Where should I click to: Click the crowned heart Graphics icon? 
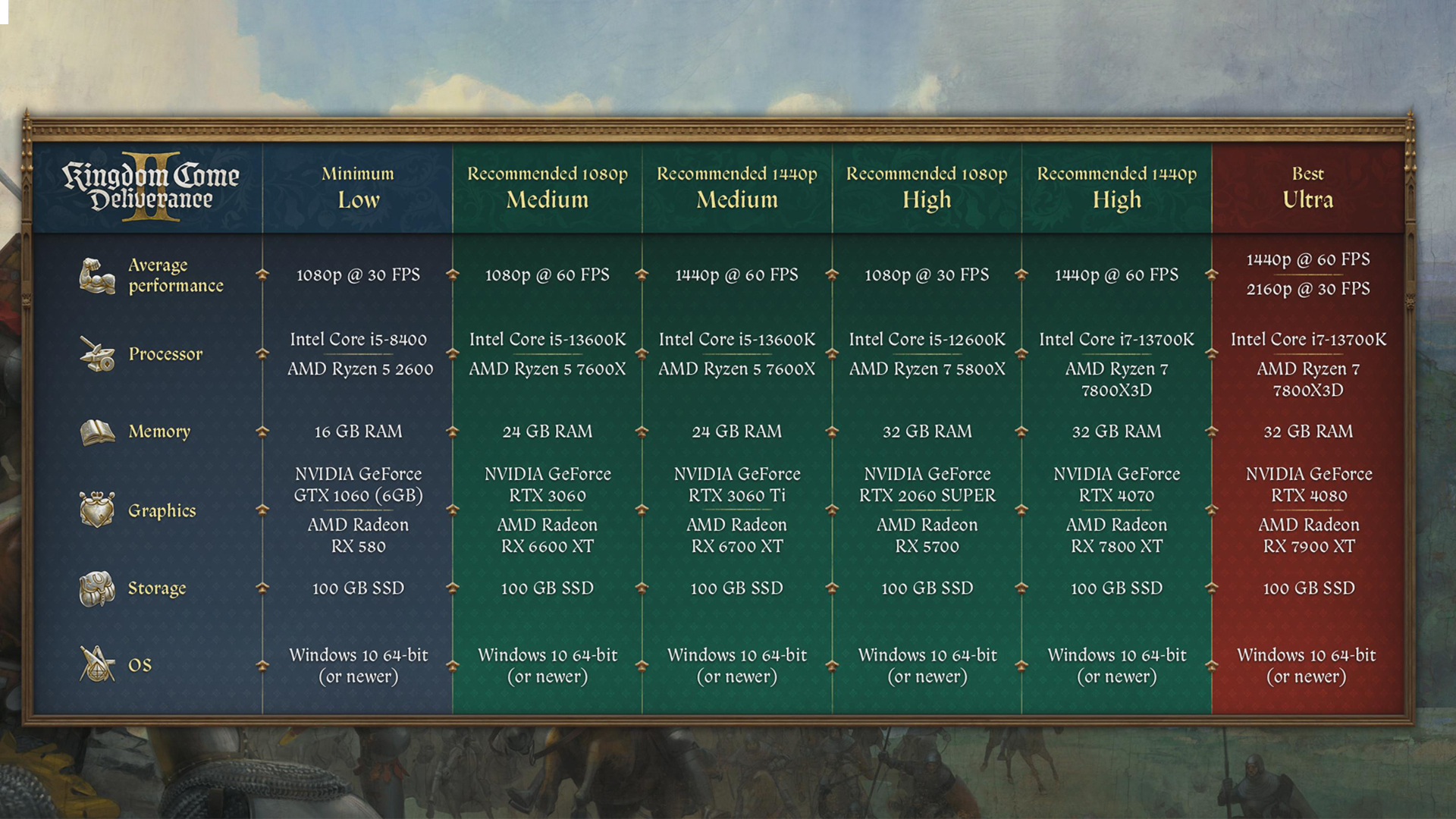97,510
